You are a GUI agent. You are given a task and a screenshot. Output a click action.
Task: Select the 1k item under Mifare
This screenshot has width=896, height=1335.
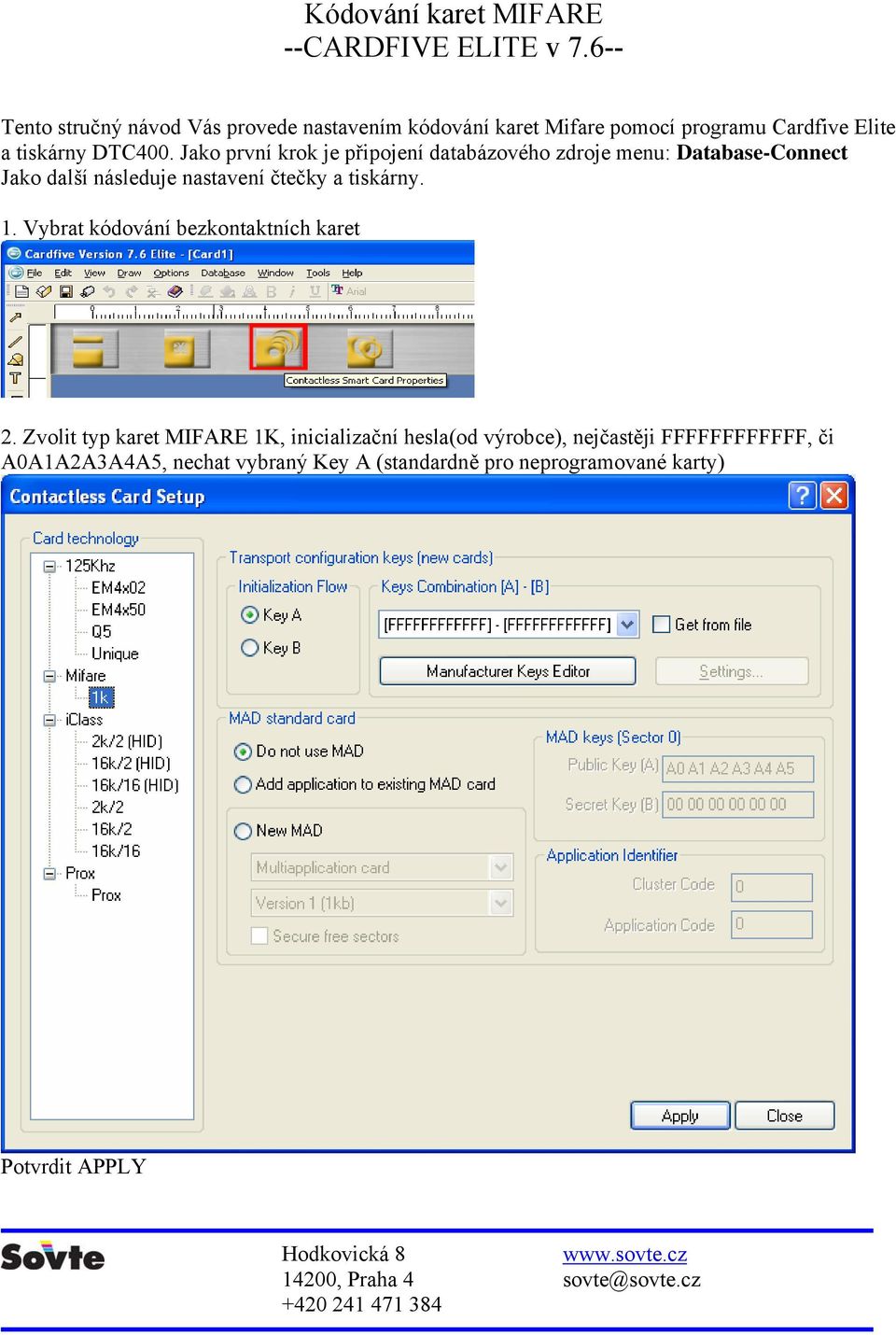[101, 697]
